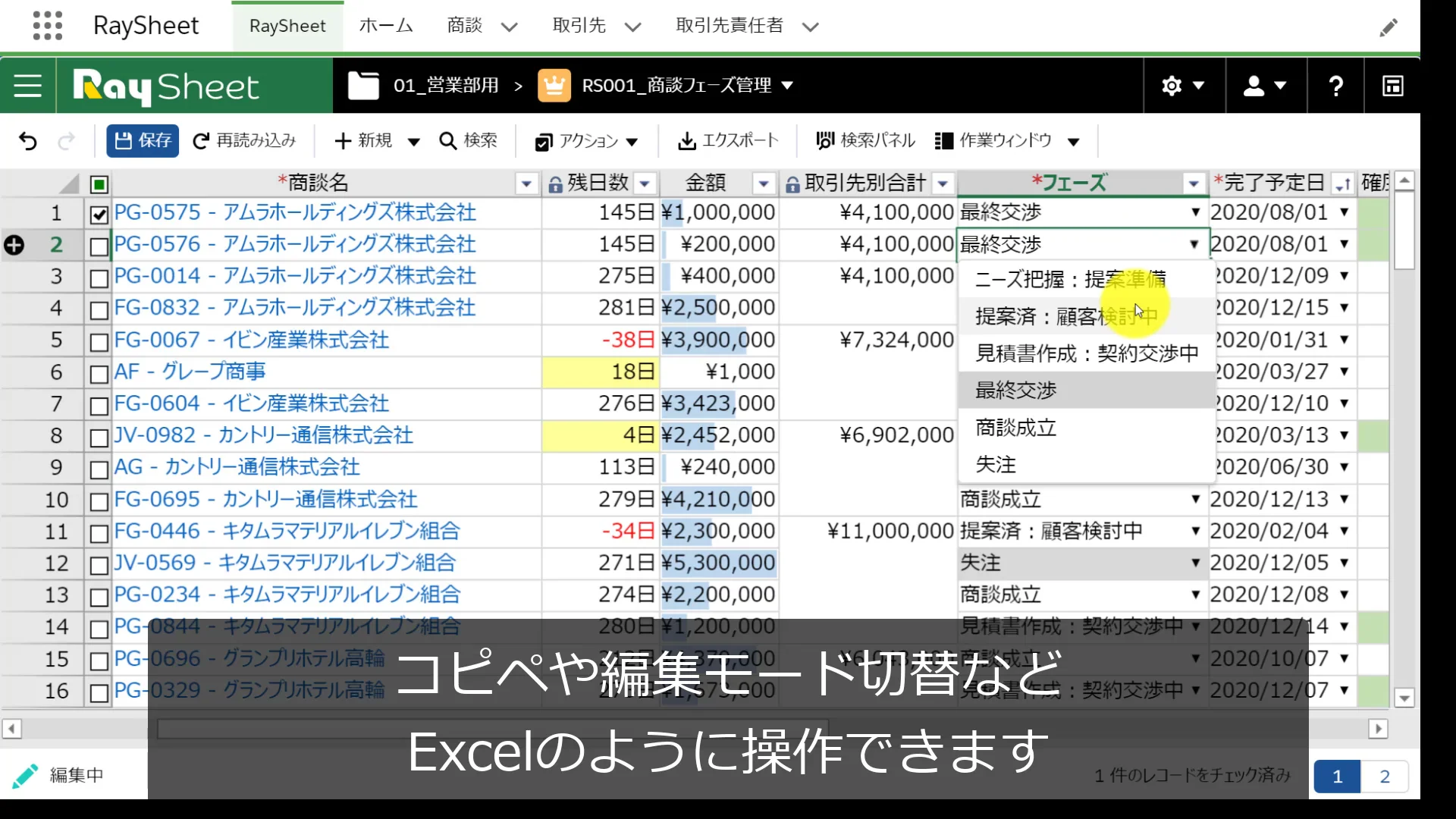Toggle the select-all header checkbox
The width and height of the screenshot is (1456, 819).
click(99, 184)
